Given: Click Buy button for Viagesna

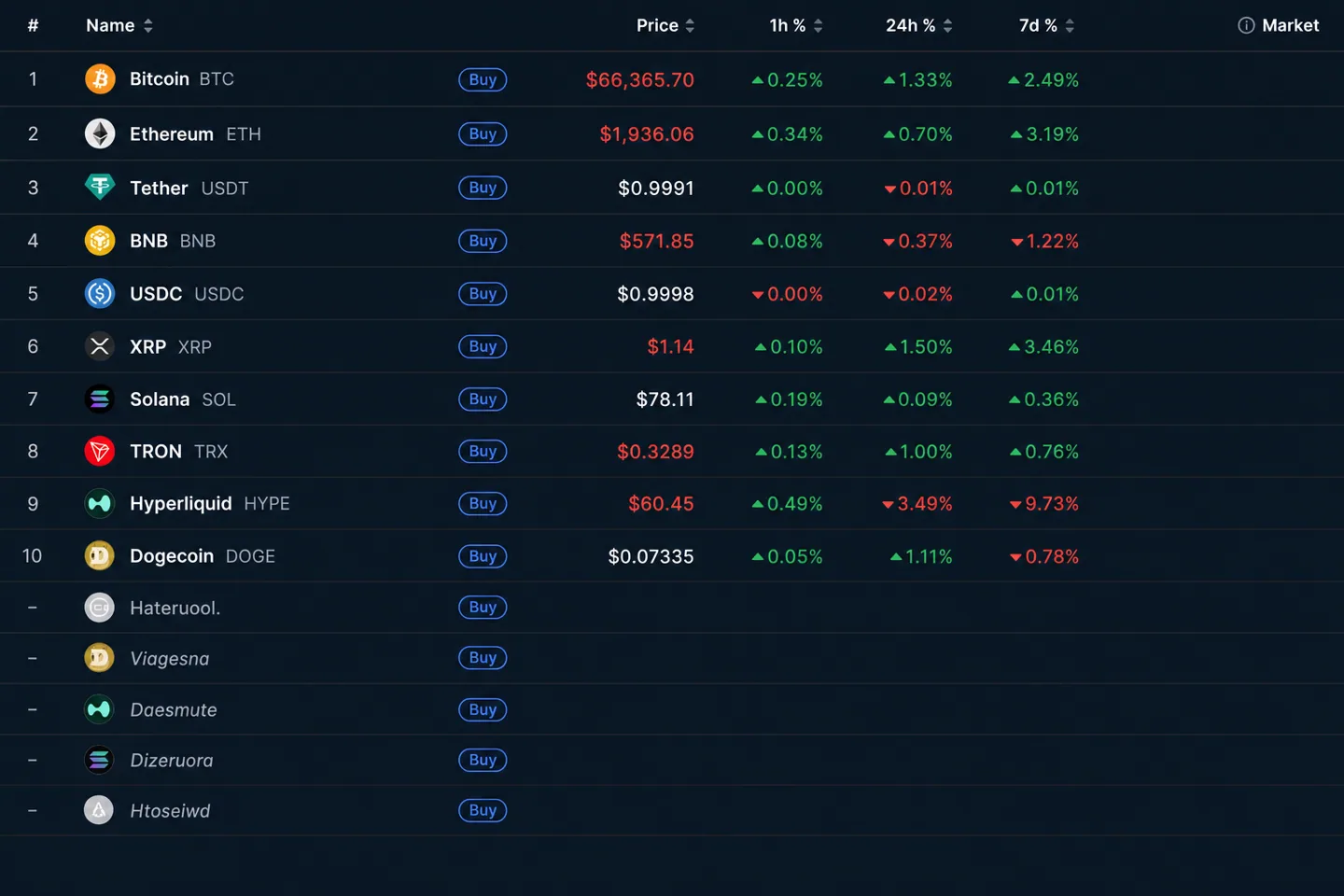Looking at the screenshot, I should 483,658.
